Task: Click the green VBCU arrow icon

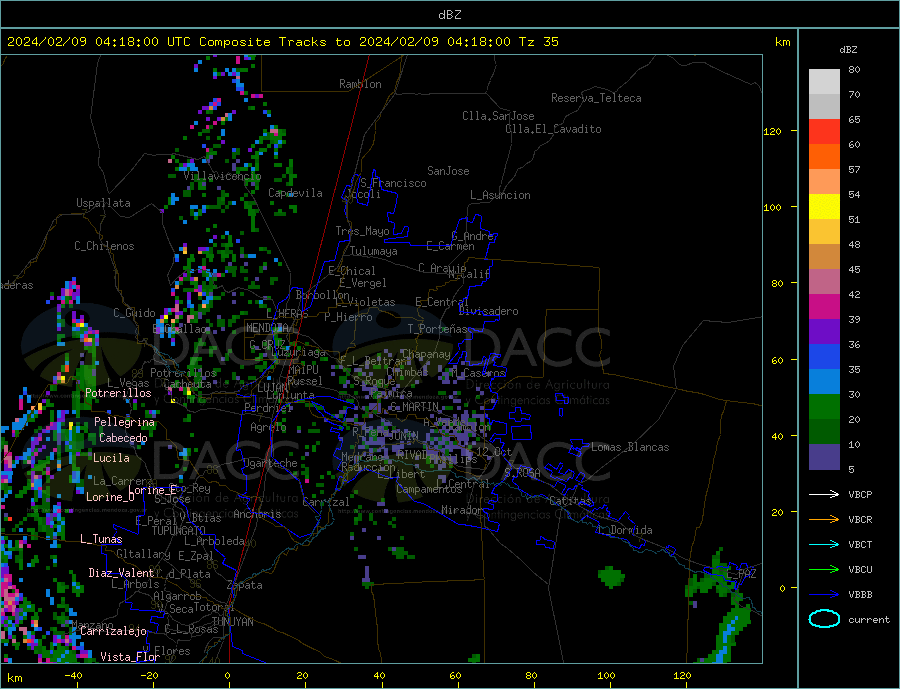Action: tap(824, 570)
